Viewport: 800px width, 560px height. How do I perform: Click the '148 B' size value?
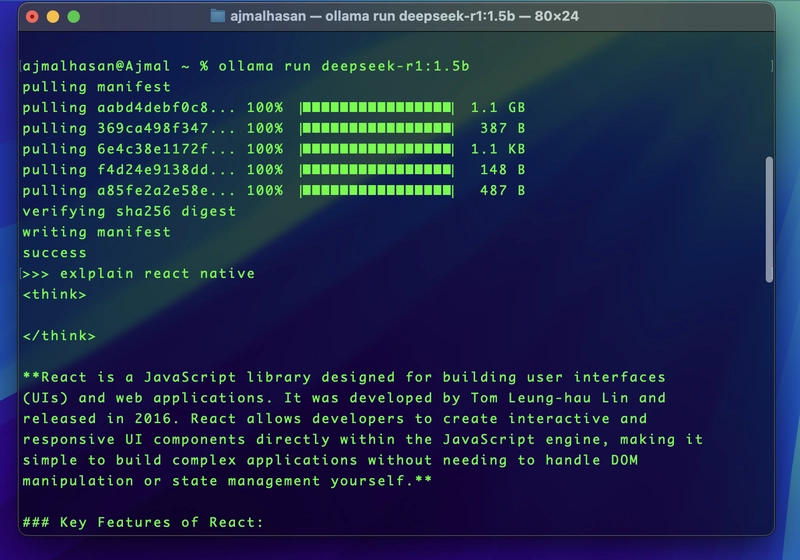coord(503,170)
